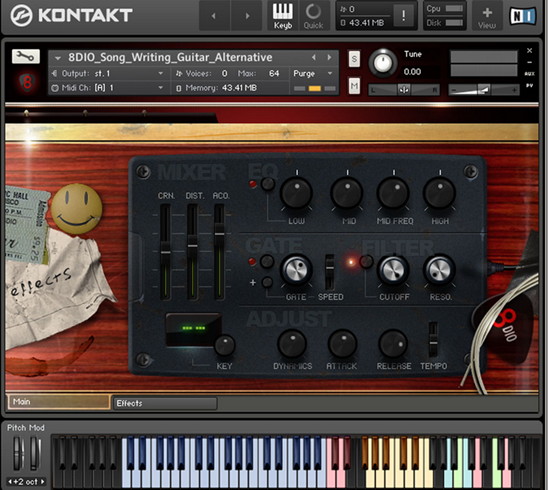
Task: Click the CRN mixer fader
Action: pyautogui.click(x=165, y=252)
